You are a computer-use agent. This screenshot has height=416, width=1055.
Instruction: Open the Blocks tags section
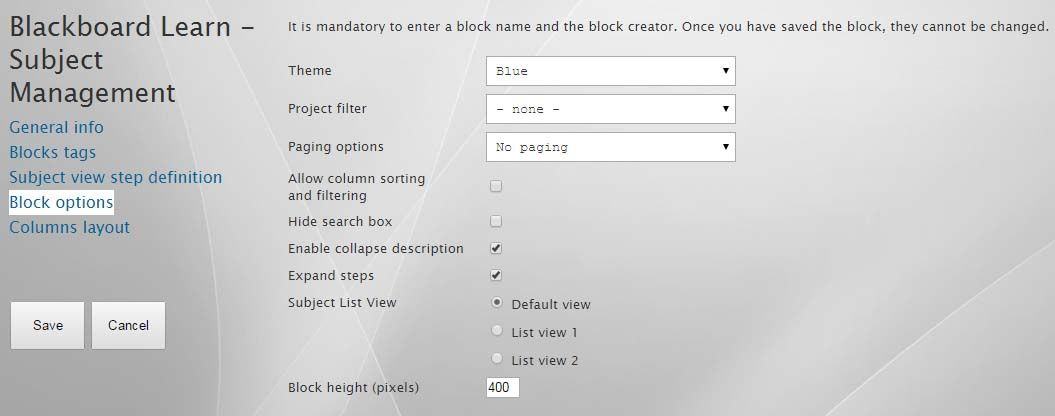[x=52, y=152]
